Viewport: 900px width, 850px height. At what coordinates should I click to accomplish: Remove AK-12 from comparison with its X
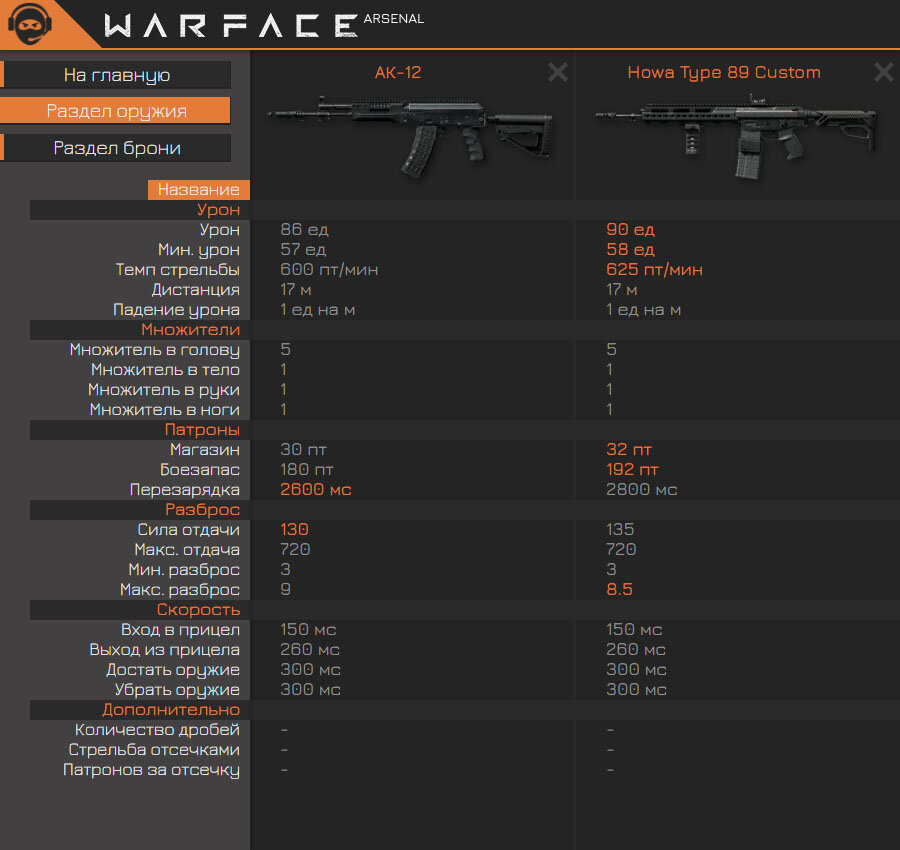pos(557,72)
